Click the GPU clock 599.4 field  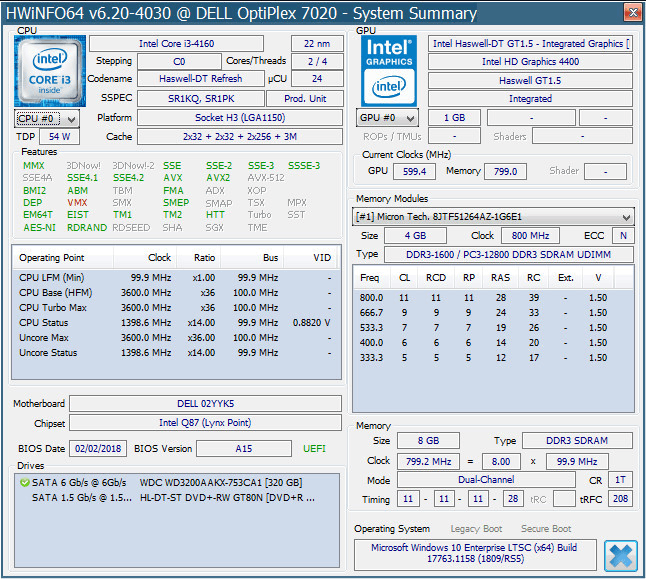point(414,171)
